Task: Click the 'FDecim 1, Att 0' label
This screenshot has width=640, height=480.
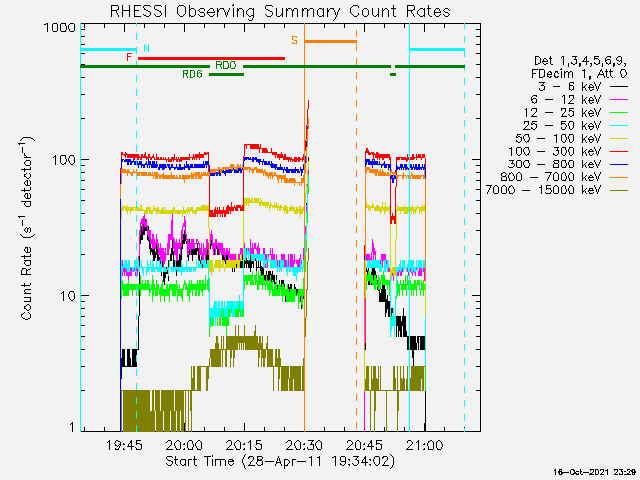Action: coord(579,74)
